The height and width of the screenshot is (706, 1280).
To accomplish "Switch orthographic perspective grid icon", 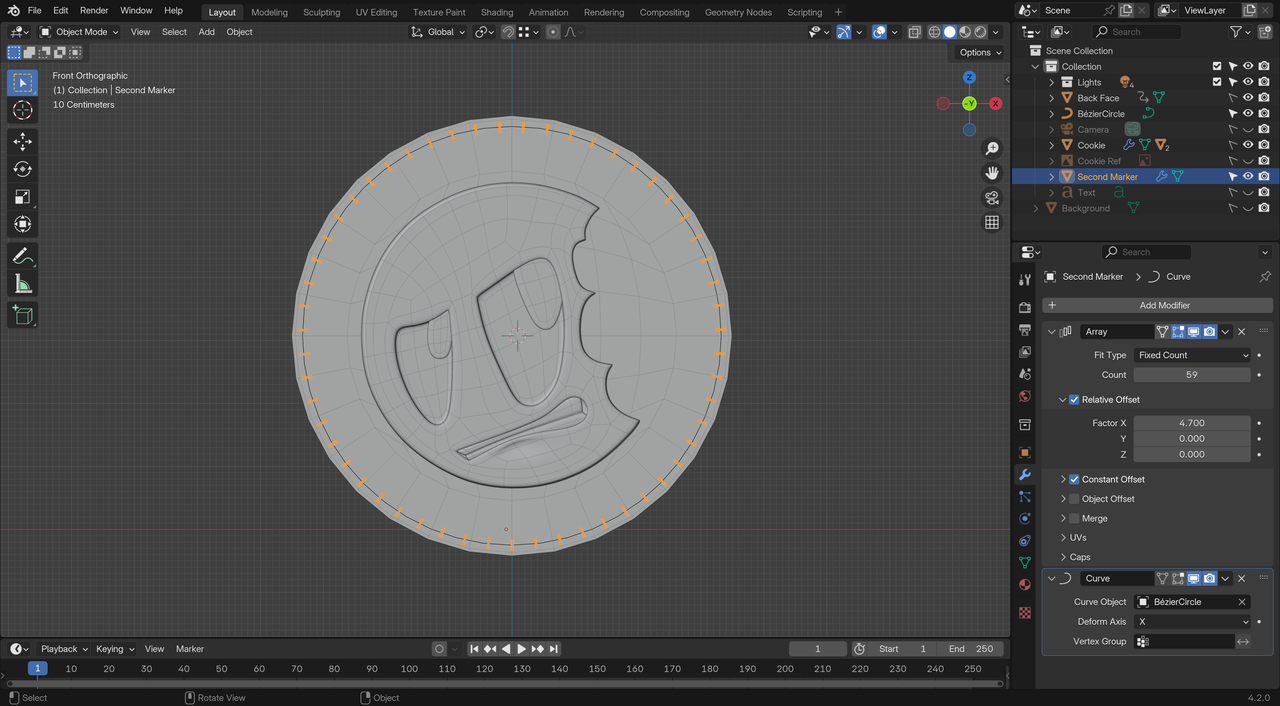I will [x=992, y=222].
